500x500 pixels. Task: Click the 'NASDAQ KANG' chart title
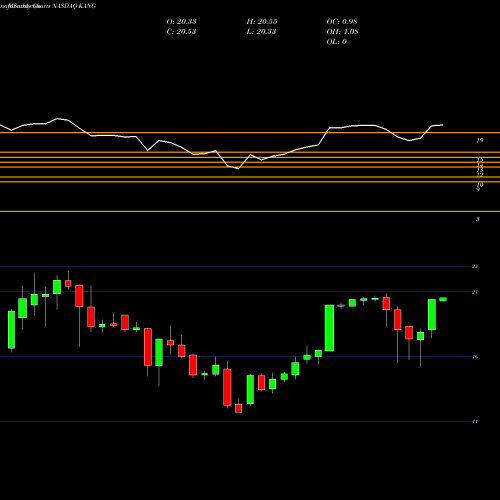[74, 6]
